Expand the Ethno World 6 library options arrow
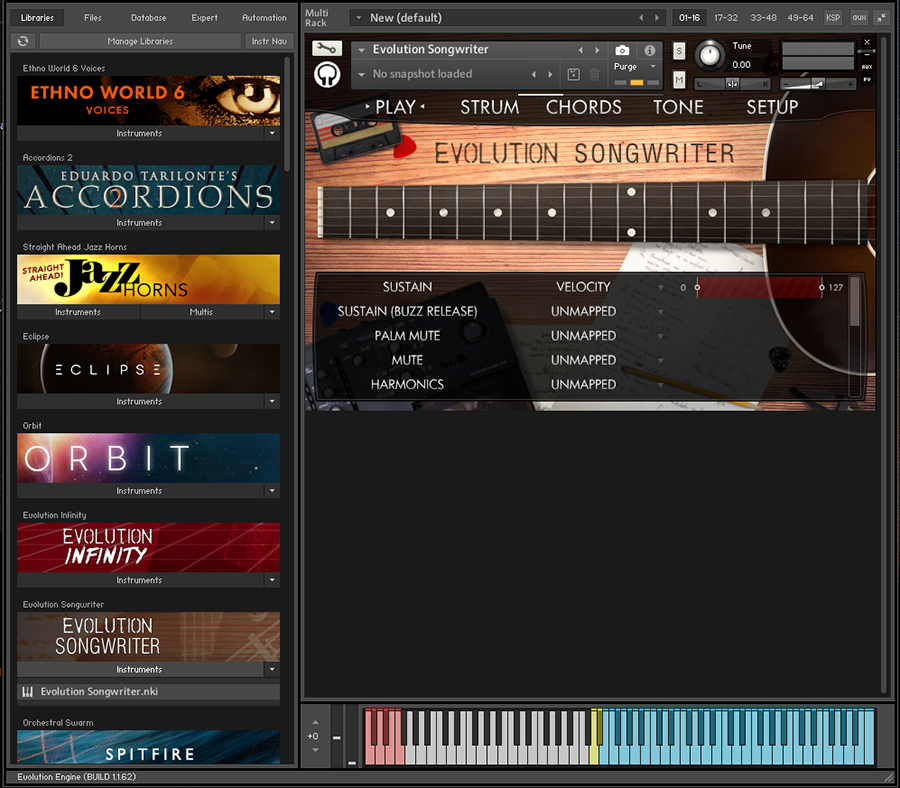Image resolution: width=900 pixels, height=788 pixels. click(272, 133)
